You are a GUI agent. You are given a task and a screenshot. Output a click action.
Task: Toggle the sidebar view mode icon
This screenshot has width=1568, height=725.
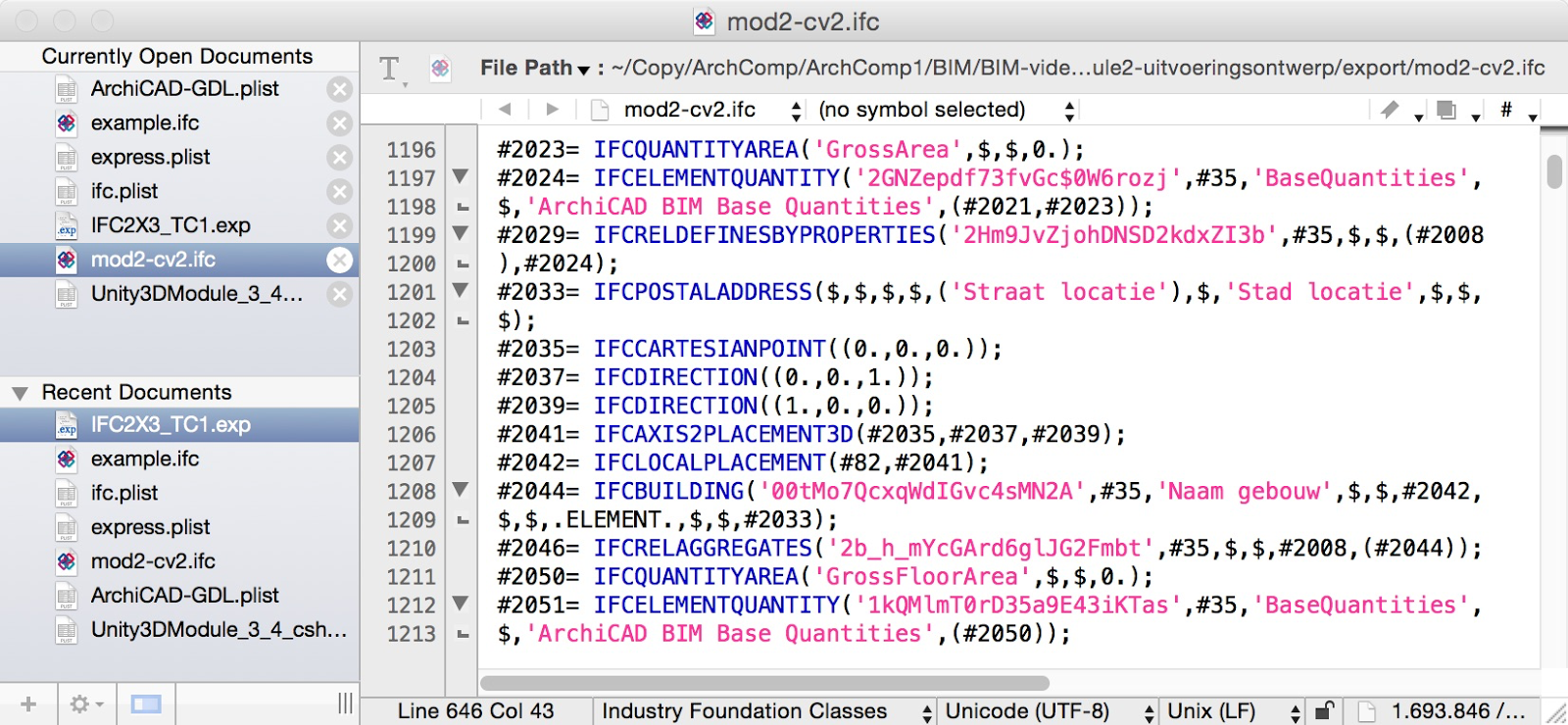[x=146, y=703]
